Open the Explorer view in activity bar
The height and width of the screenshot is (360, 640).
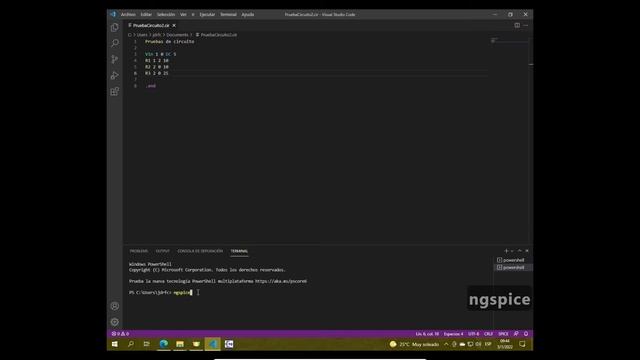point(115,27)
